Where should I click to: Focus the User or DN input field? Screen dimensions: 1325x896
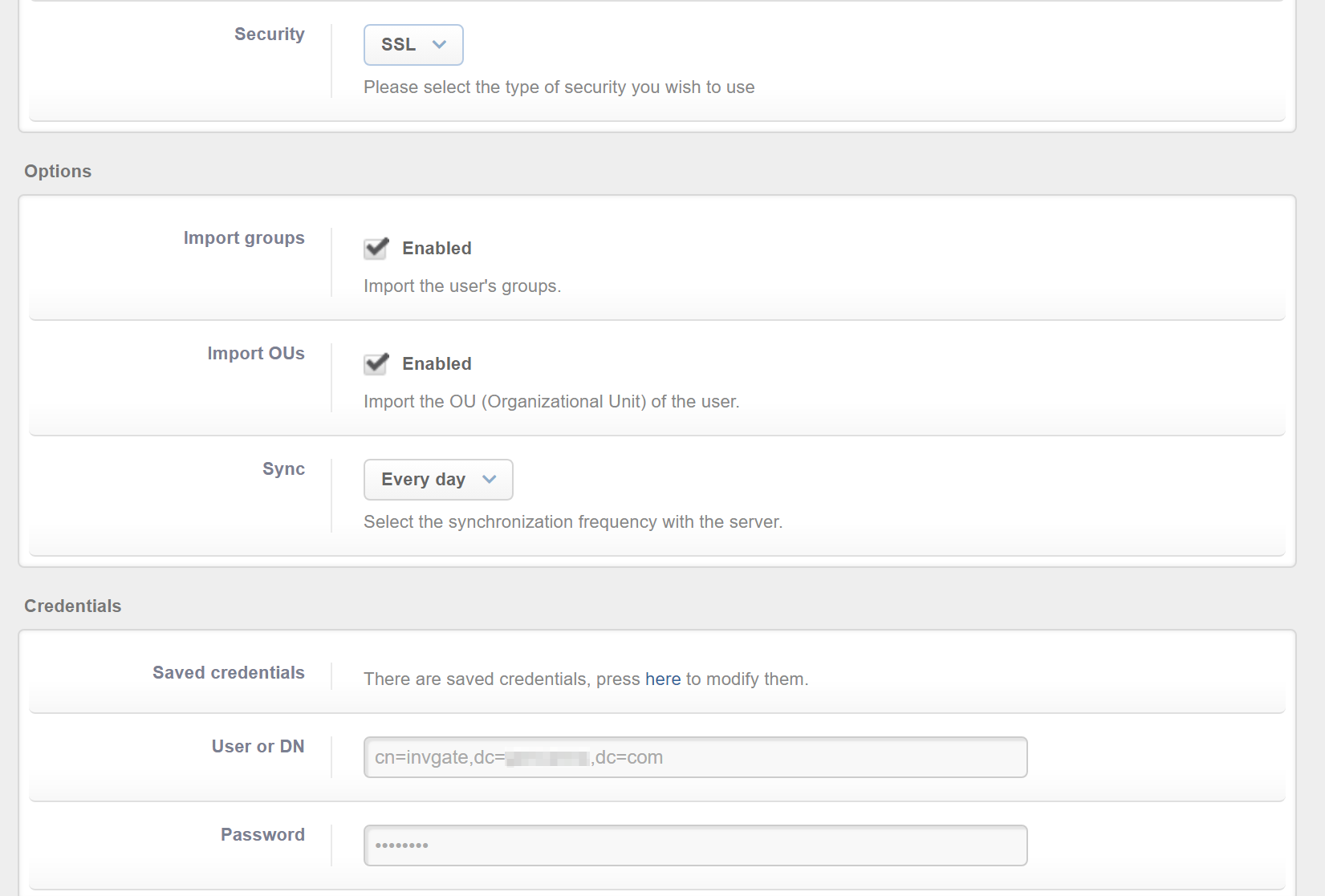(695, 757)
